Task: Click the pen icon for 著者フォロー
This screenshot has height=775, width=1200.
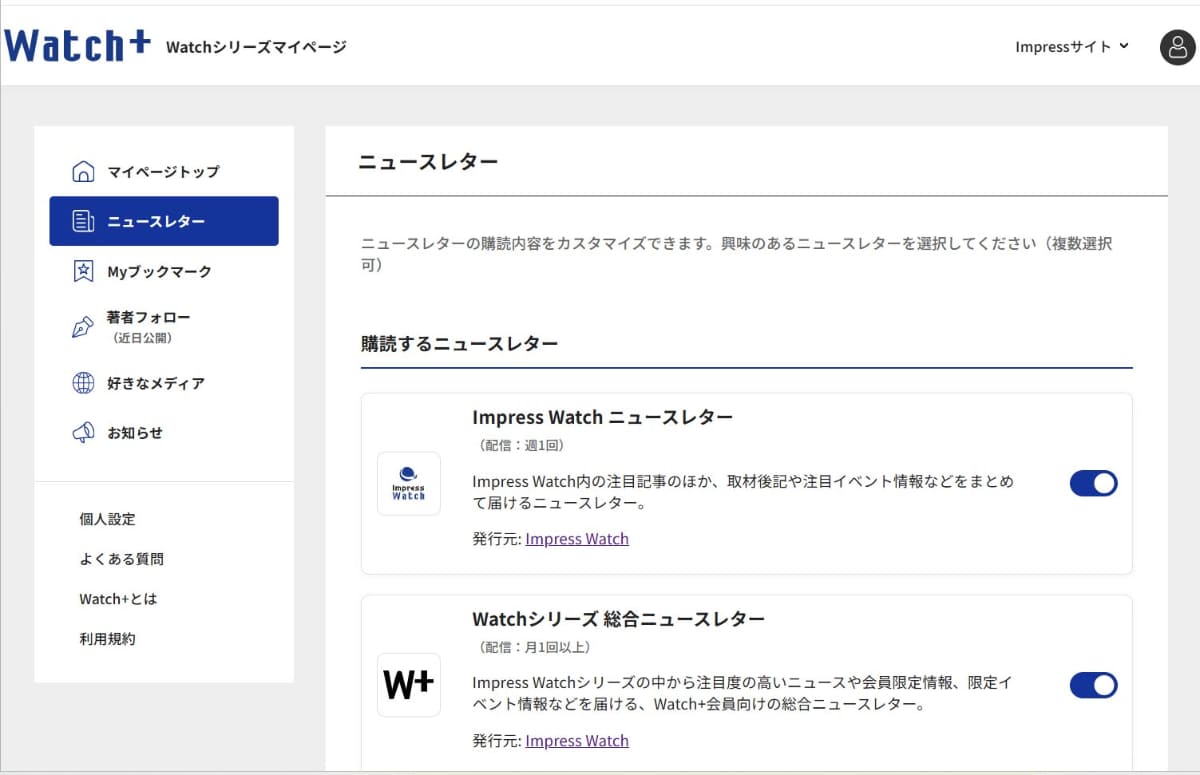Action: point(83,326)
